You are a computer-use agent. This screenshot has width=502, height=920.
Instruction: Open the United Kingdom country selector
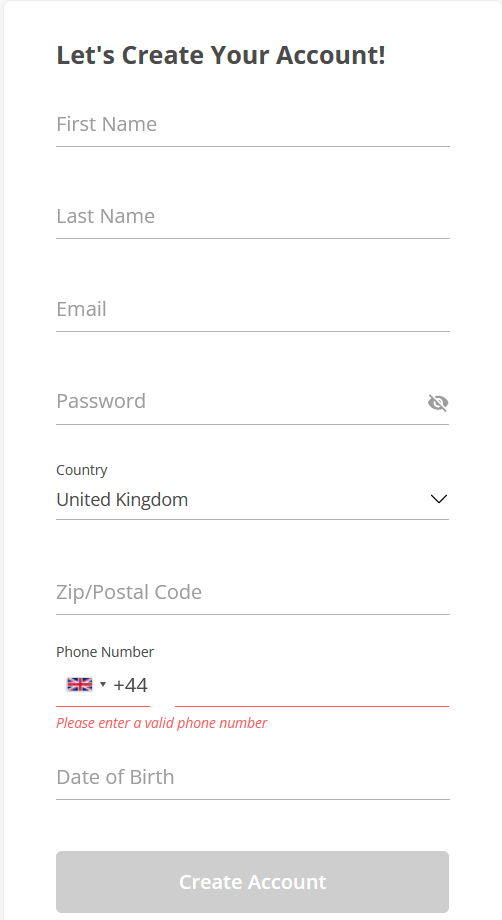tap(253, 499)
